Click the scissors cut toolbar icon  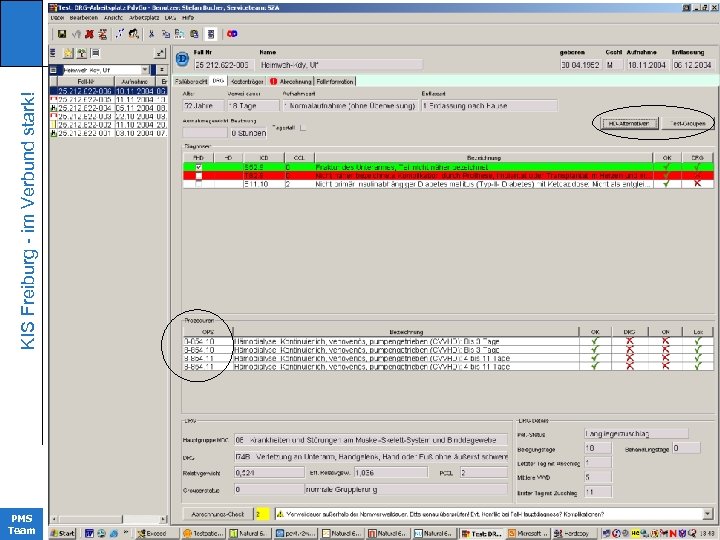pyautogui.click(x=152, y=34)
